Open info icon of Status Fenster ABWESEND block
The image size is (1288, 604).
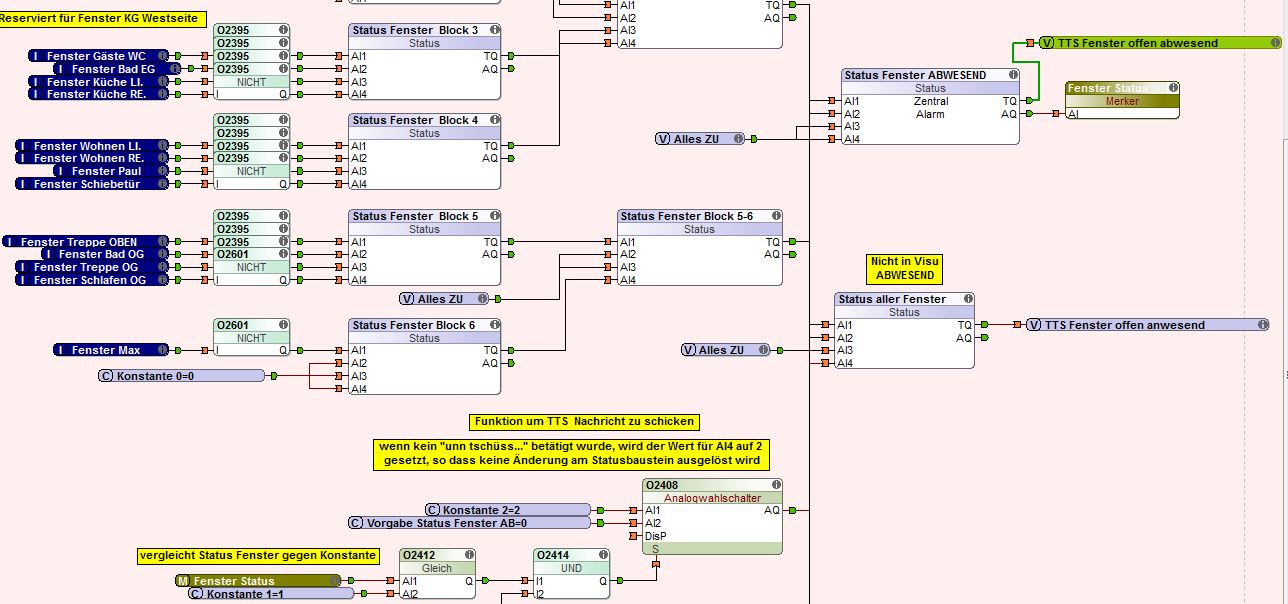pos(1012,75)
